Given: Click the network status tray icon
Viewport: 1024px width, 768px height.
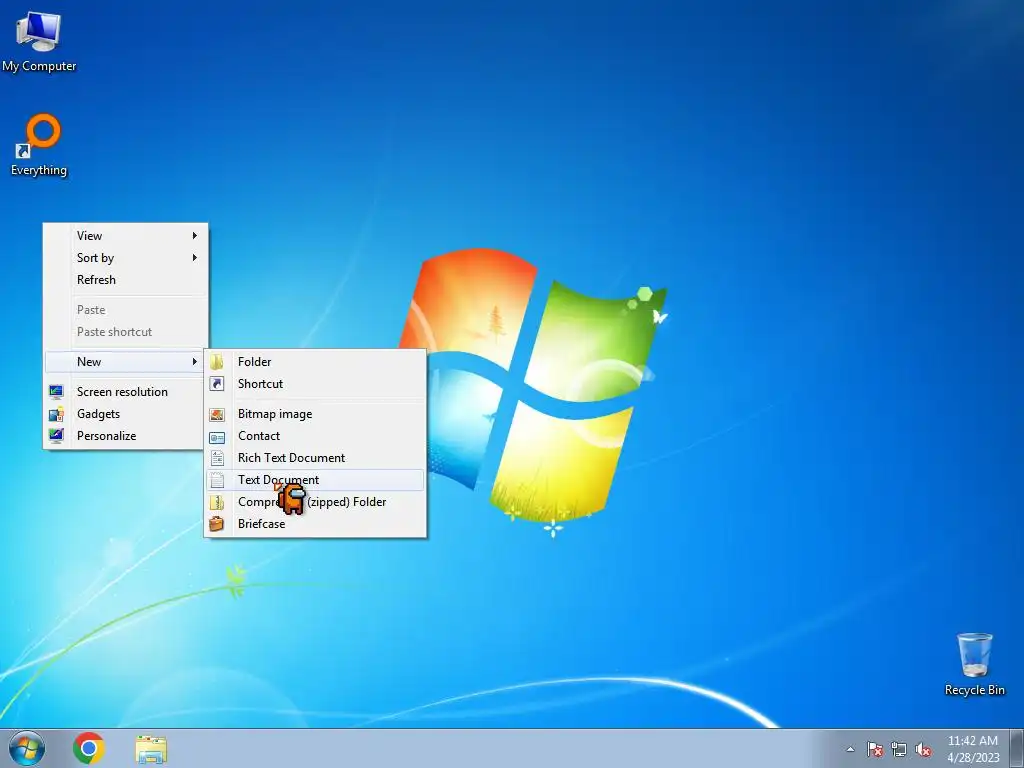Looking at the screenshot, I should [899, 749].
